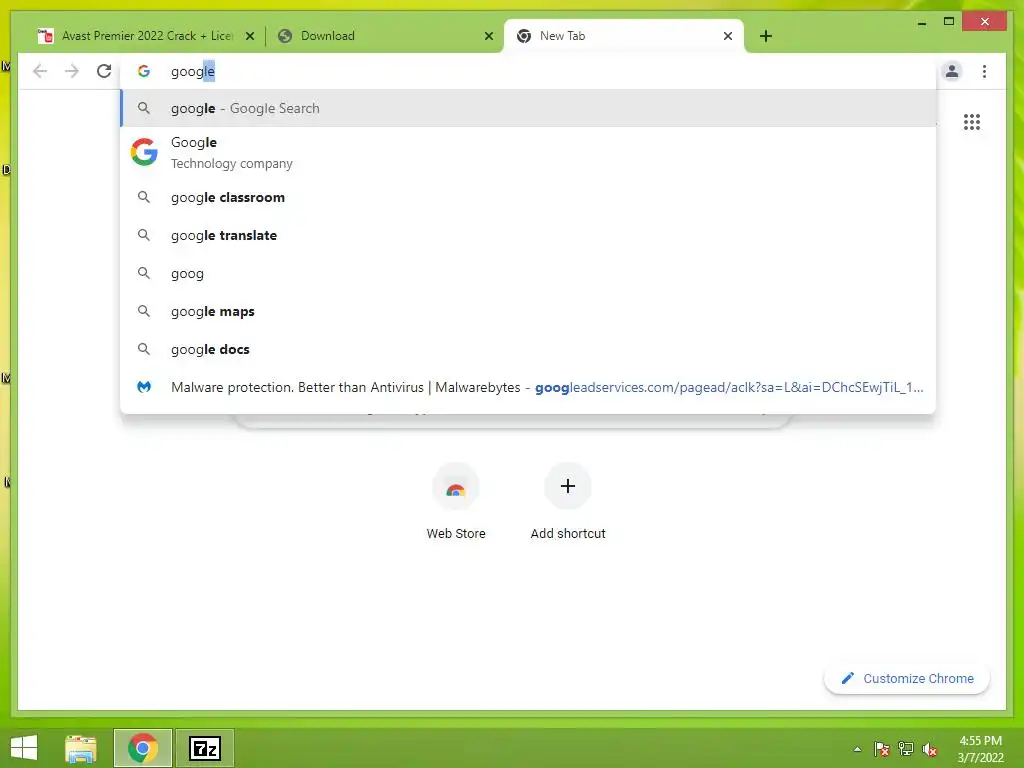
Task: Close the Avast Premier 2022 Crack tab
Action: [249, 36]
